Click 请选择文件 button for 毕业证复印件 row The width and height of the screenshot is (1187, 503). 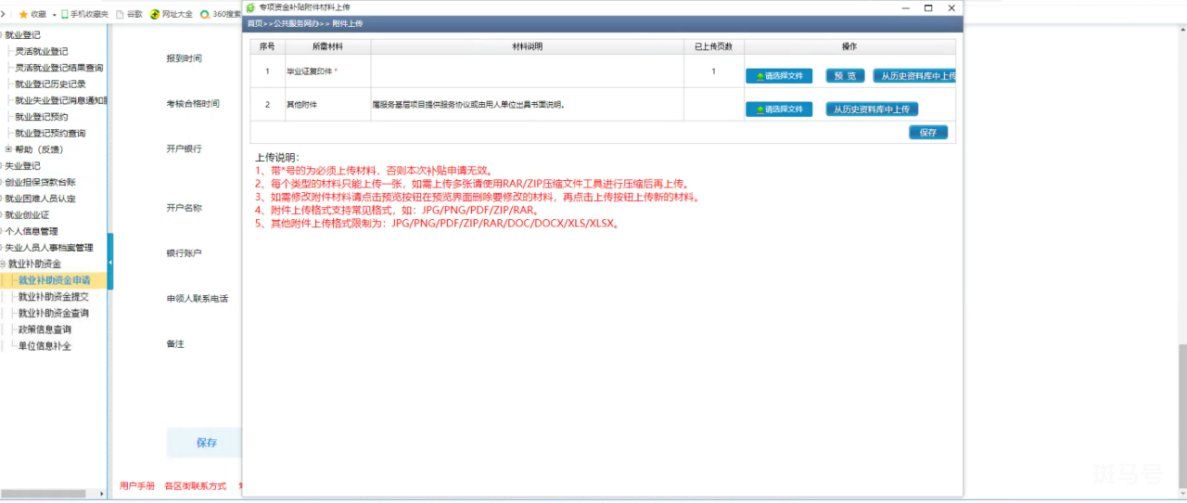pyautogui.click(x=779, y=76)
